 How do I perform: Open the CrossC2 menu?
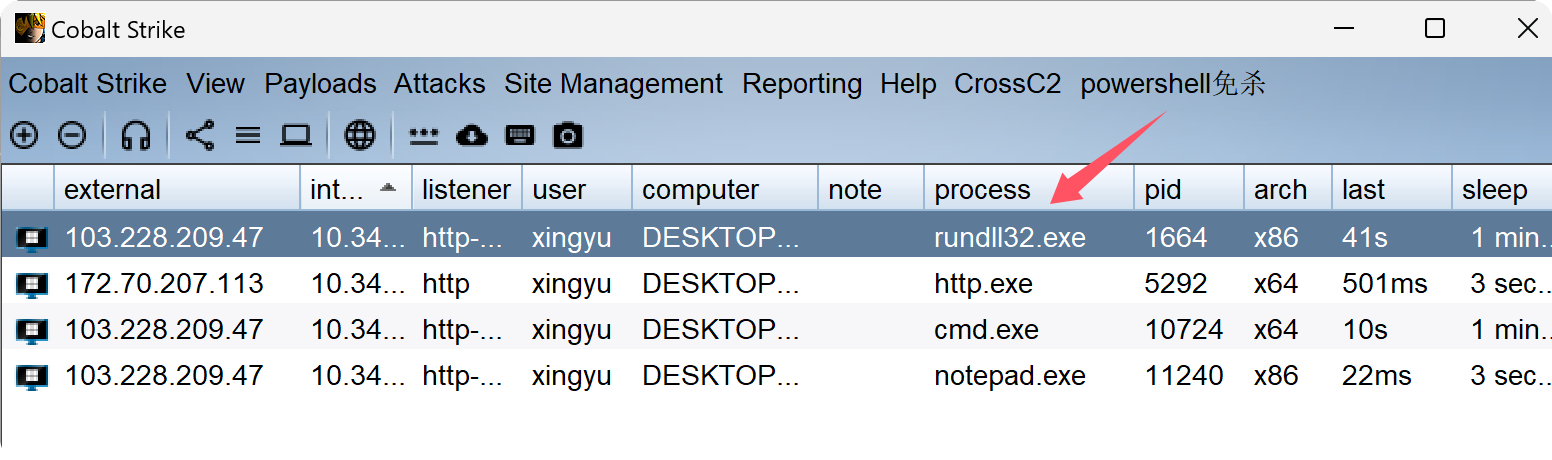pos(1008,84)
